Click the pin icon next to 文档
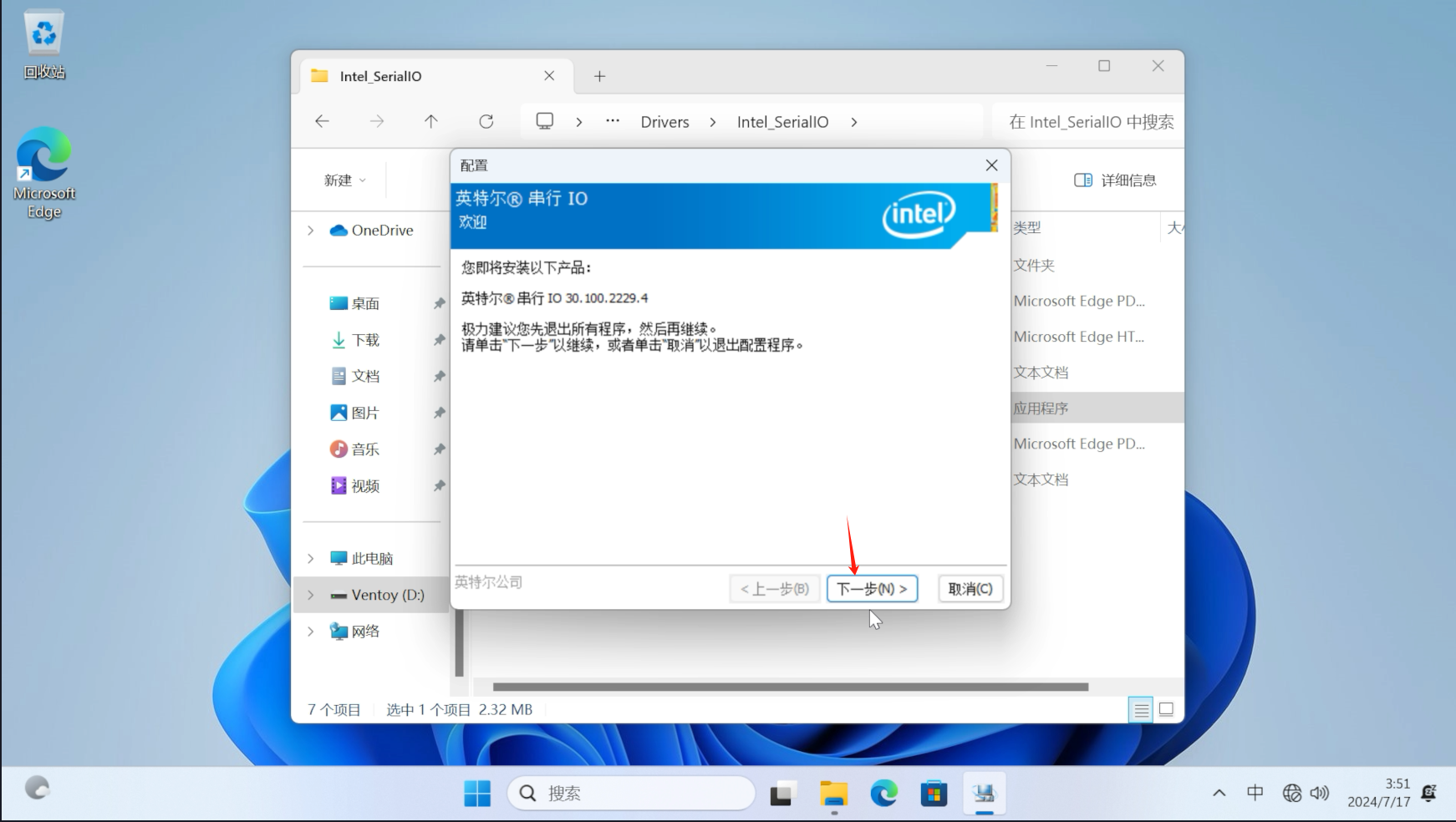This screenshot has width=1456, height=822. point(439,376)
